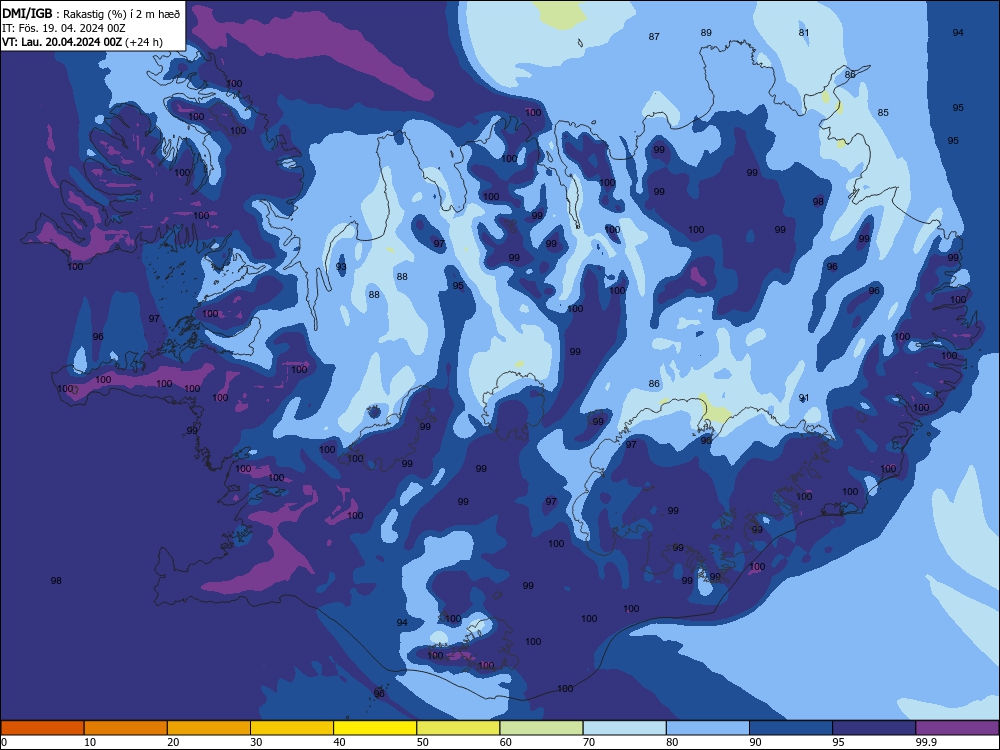This screenshot has width=1000, height=750.
Task: Click the map value '81'
Action: 804,33
